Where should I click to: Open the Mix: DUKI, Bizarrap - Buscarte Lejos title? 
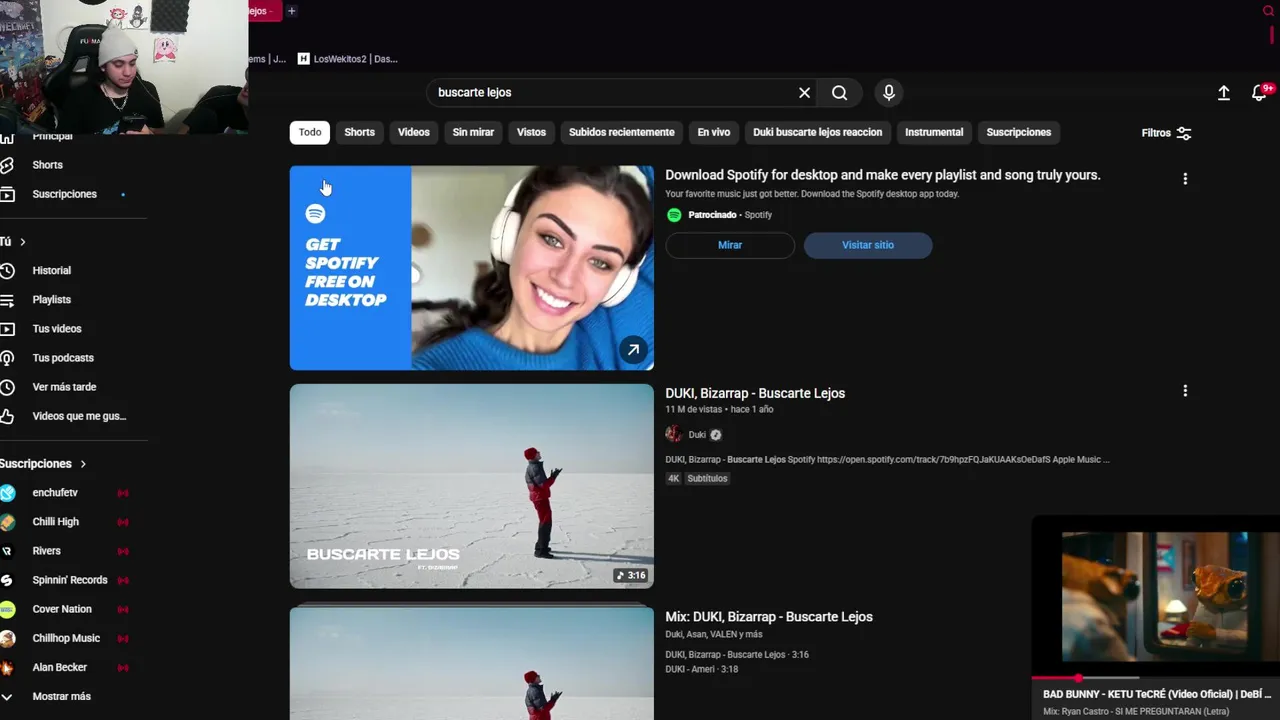pyautogui.click(x=769, y=617)
